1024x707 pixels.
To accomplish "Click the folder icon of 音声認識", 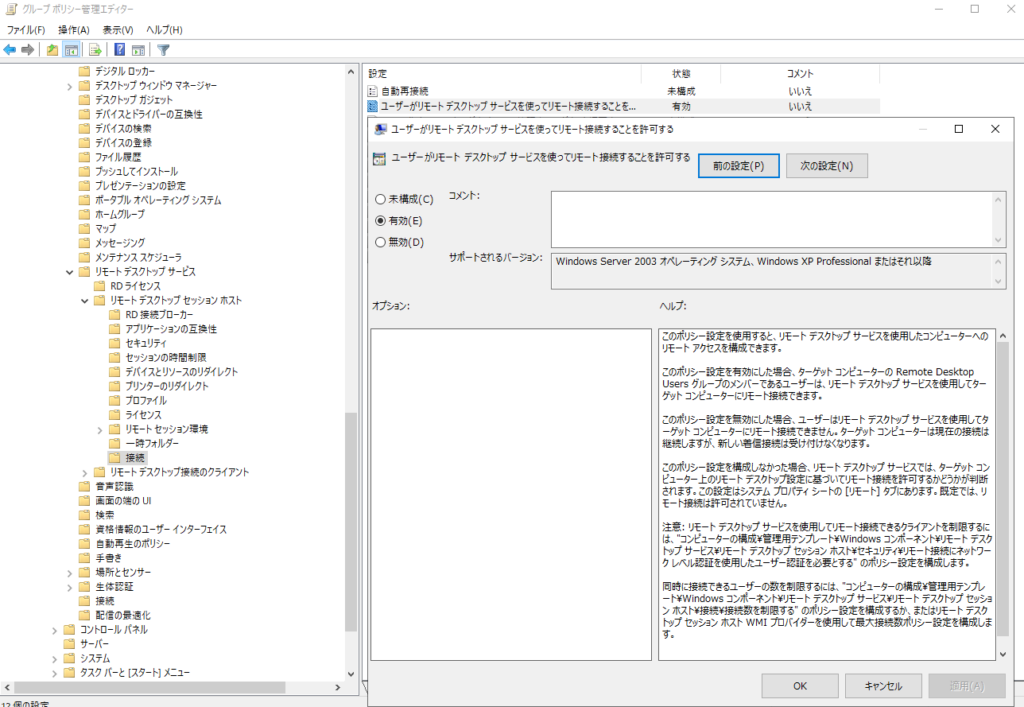I will coord(84,486).
